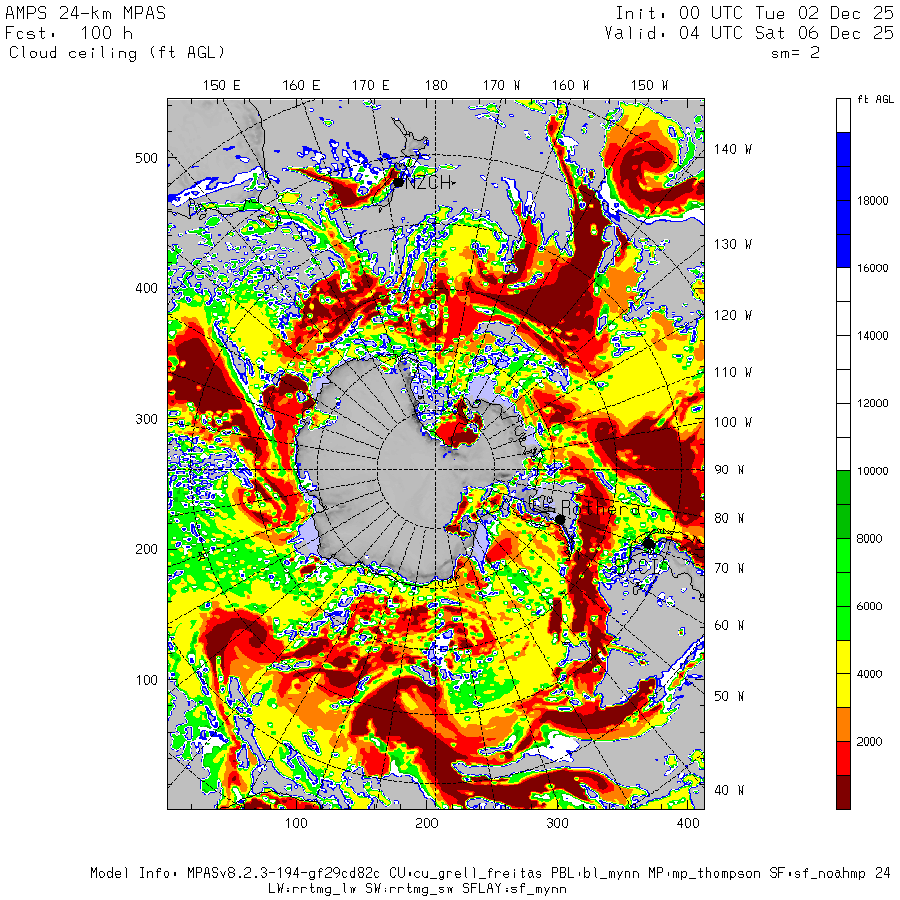Click the '40 W' longitude label
The height and width of the screenshot is (900, 900).
coord(730,790)
